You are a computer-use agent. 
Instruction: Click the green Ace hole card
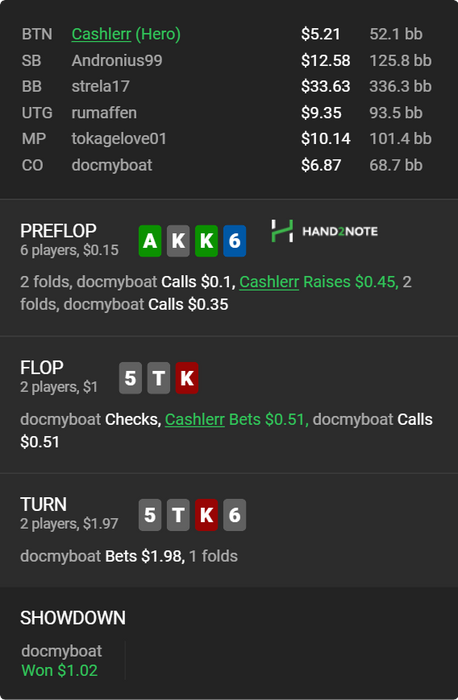(x=150, y=241)
